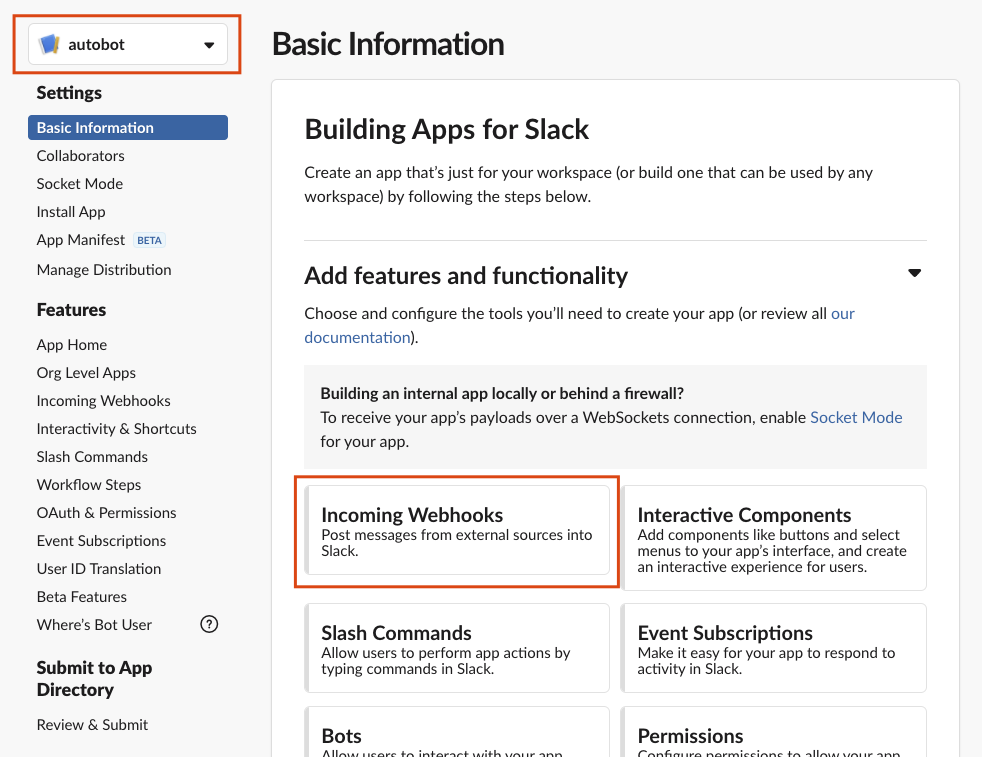The width and height of the screenshot is (982, 757).
Task: Open Org Level Apps feature
Action: (86, 373)
